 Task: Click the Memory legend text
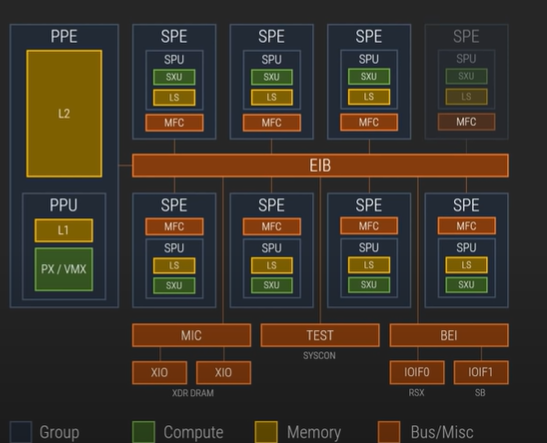(314, 432)
